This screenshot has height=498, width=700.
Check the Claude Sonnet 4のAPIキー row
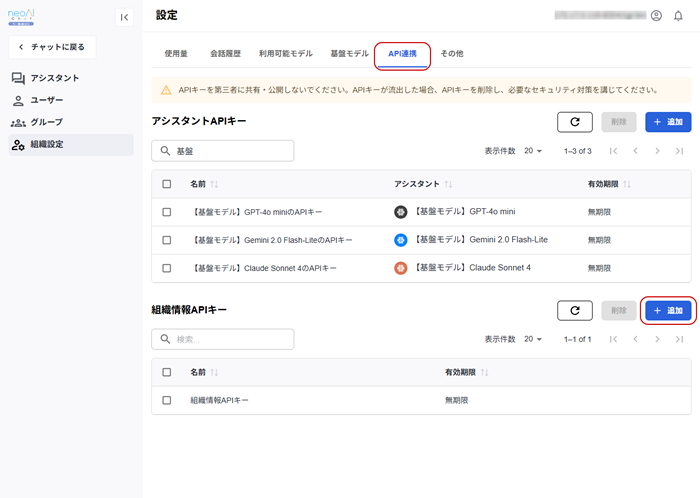[x=167, y=268]
